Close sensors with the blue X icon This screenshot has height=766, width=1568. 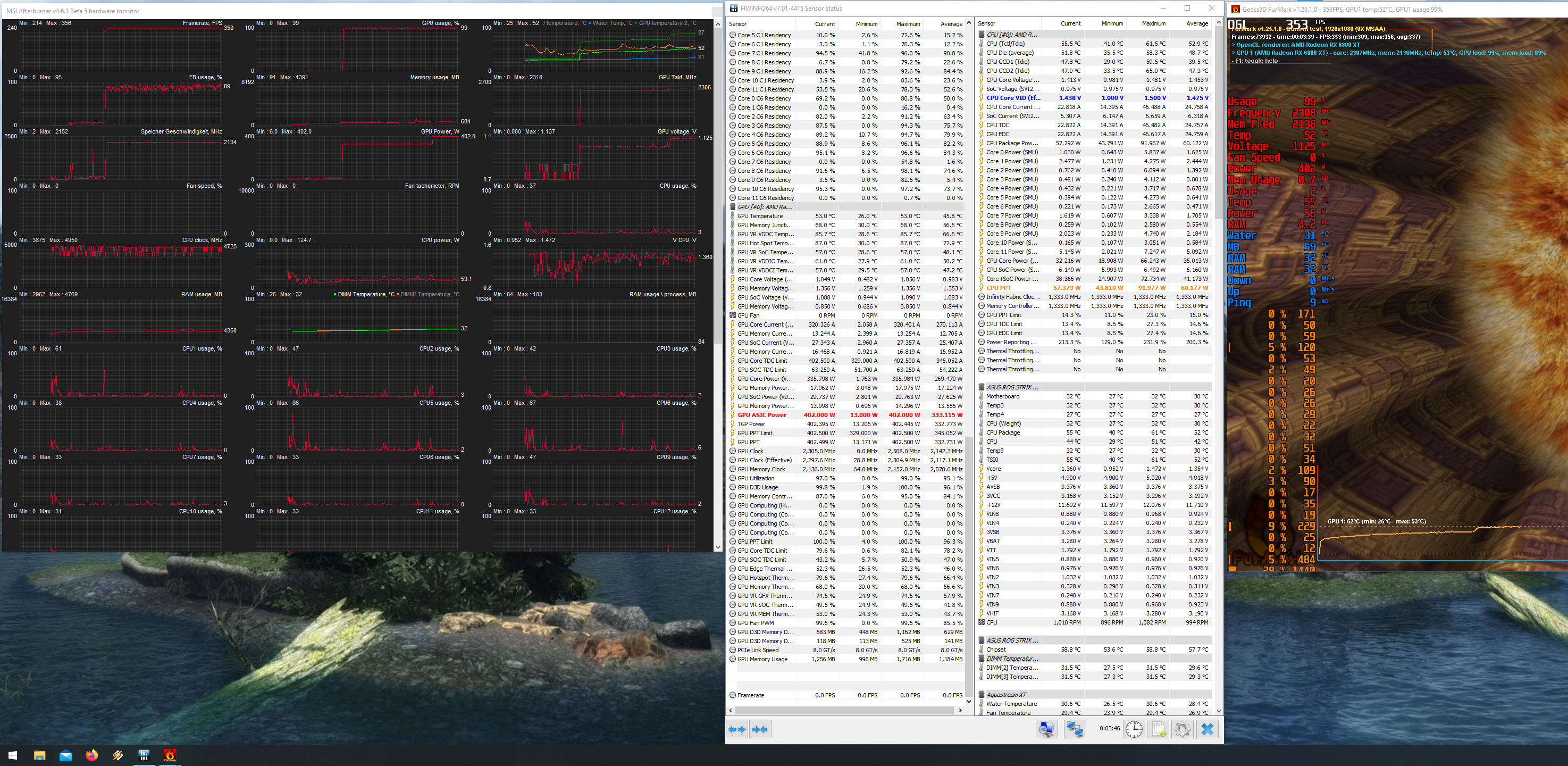tap(1208, 729)
